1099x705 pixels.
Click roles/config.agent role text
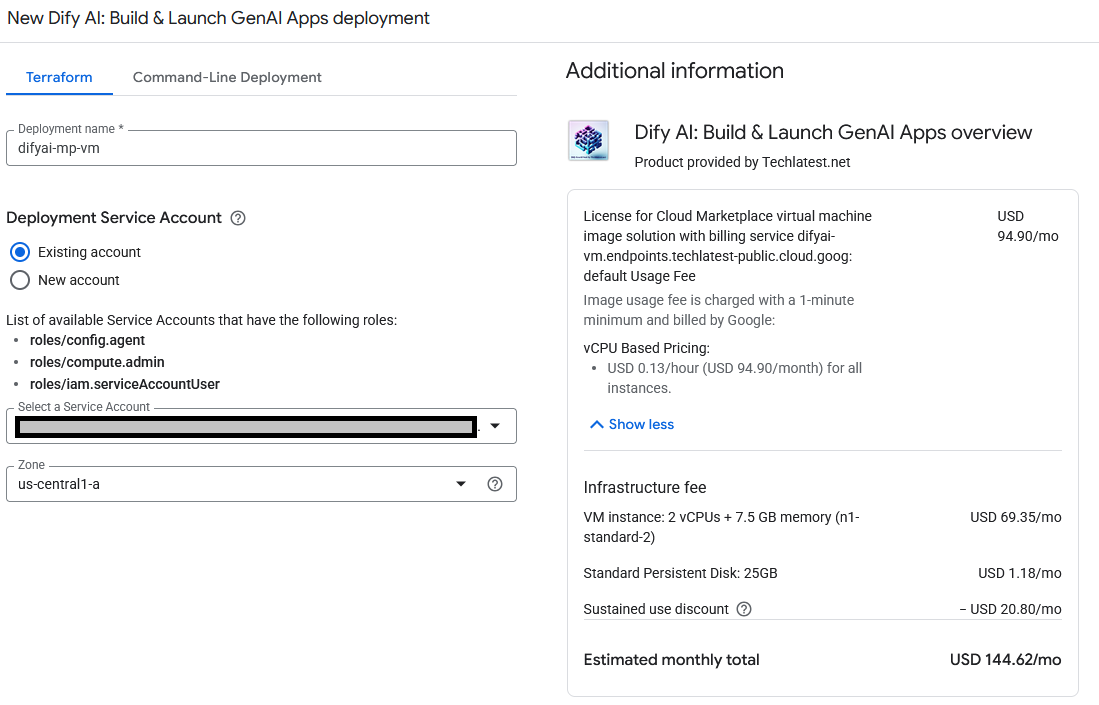88,340
